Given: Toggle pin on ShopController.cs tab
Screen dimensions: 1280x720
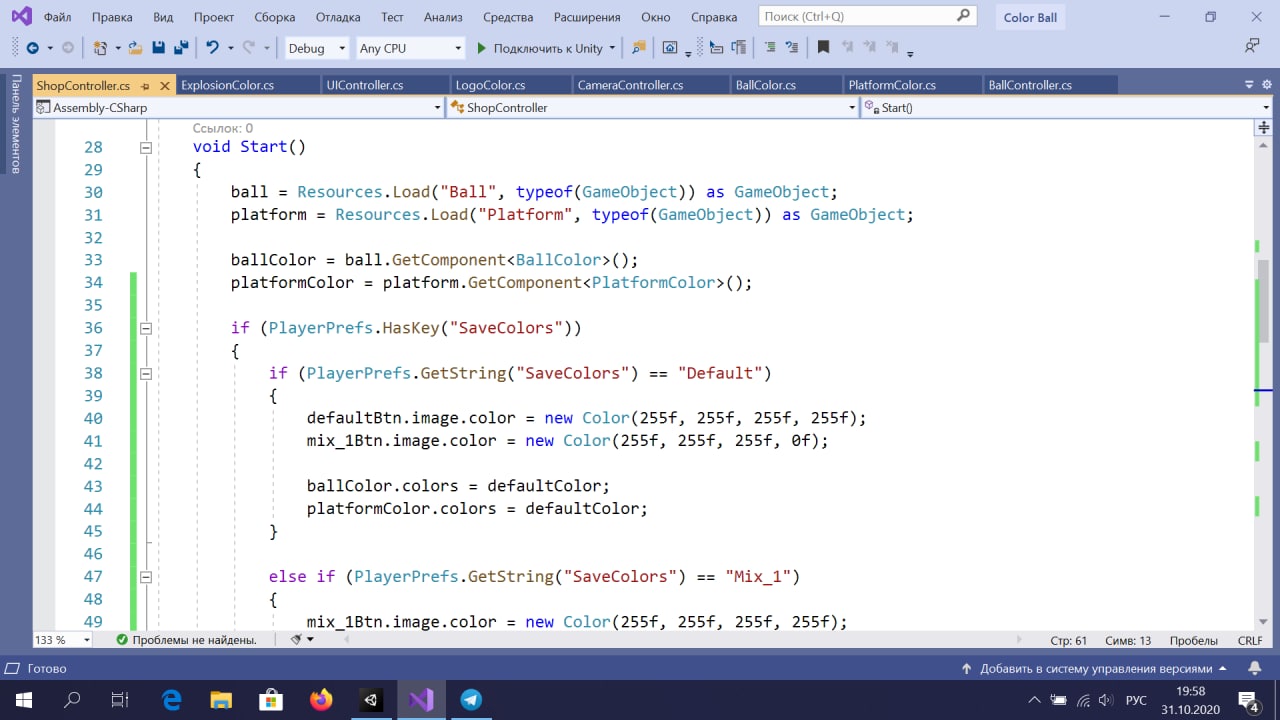Looking at the screenshot, I should (x=145, y=86).
